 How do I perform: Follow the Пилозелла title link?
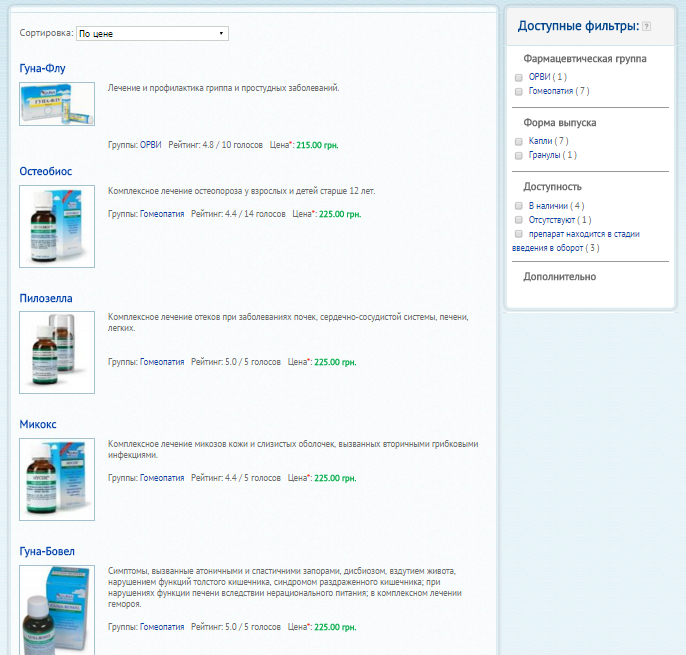46,298
